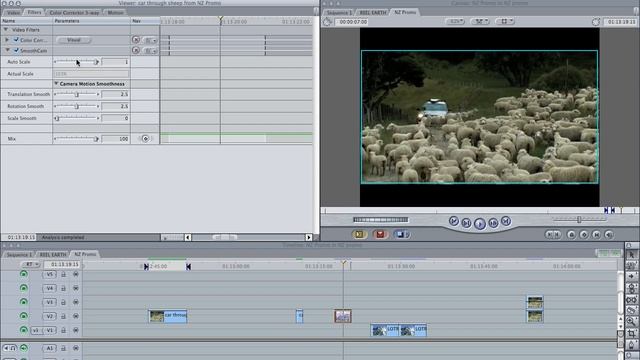Toggle V5 track visibility

(24, 274)
